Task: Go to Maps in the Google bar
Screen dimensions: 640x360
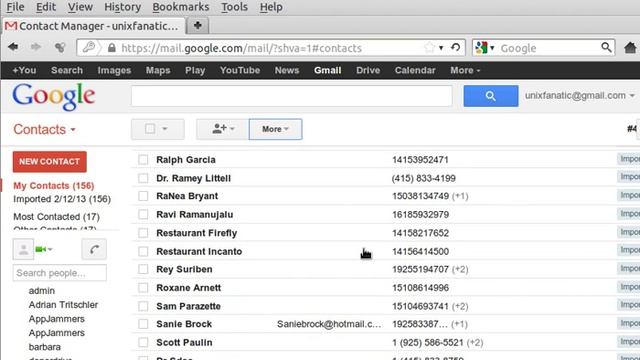Action: pos(158,70)
